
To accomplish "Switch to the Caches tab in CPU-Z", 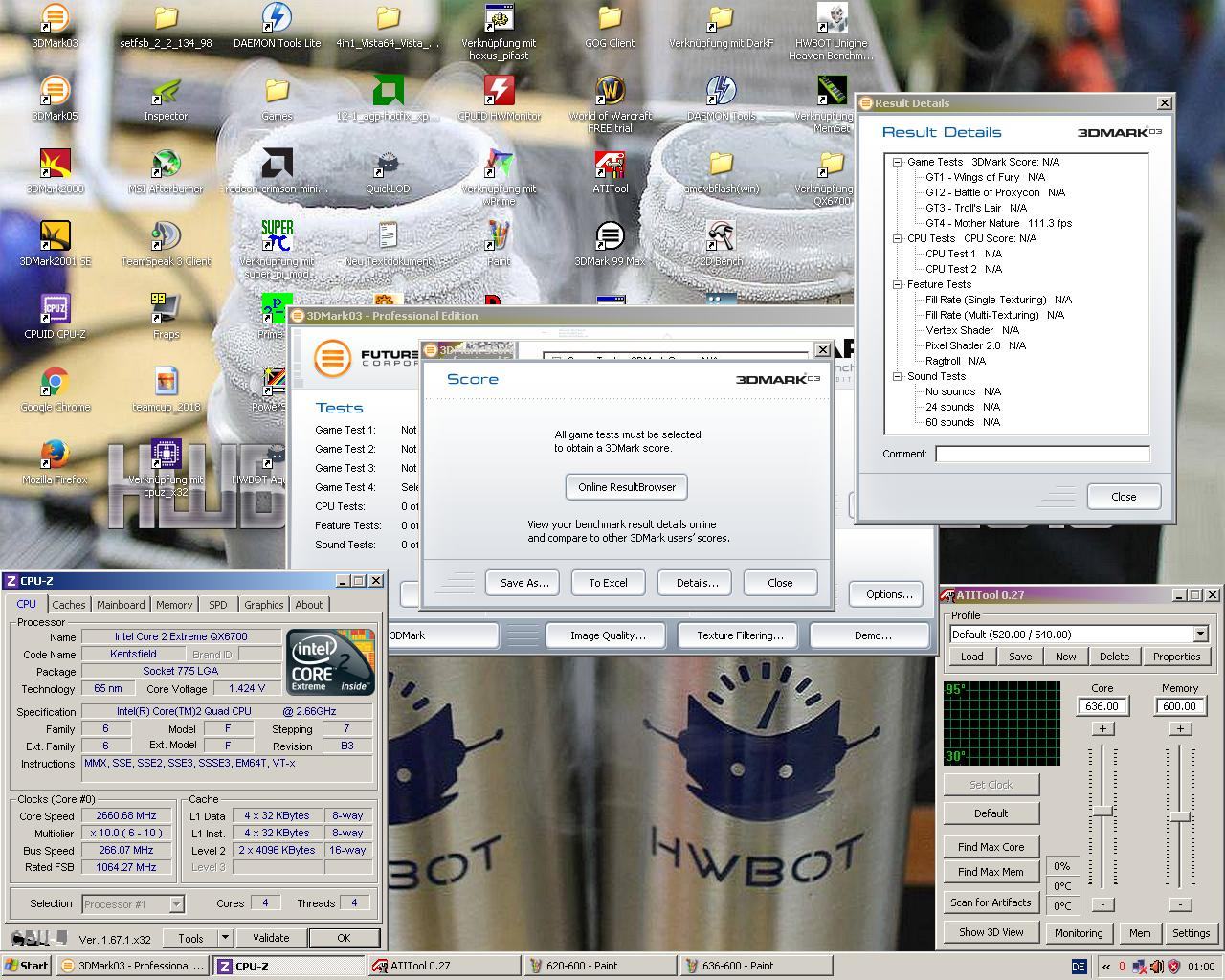I will click(69, 605).
